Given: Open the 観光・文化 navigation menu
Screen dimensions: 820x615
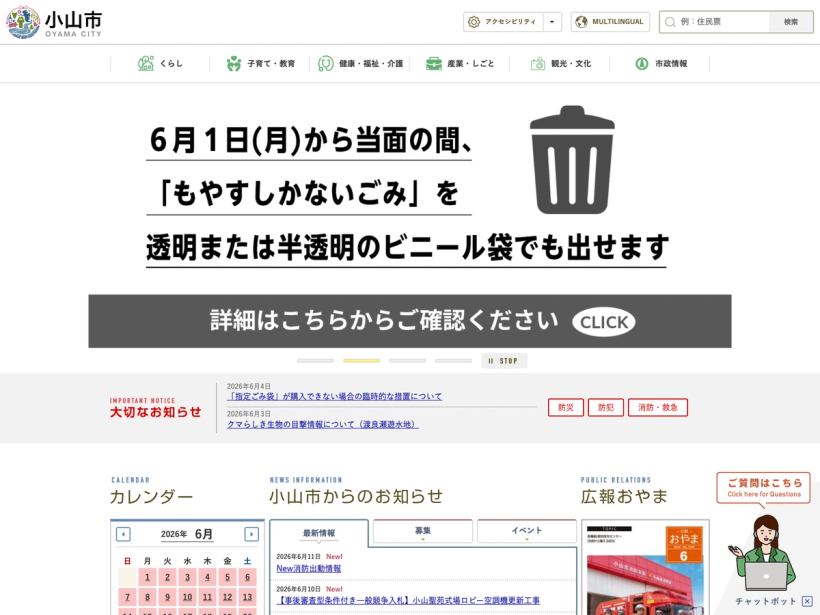Looking at the screenshot, I should 560,64.
